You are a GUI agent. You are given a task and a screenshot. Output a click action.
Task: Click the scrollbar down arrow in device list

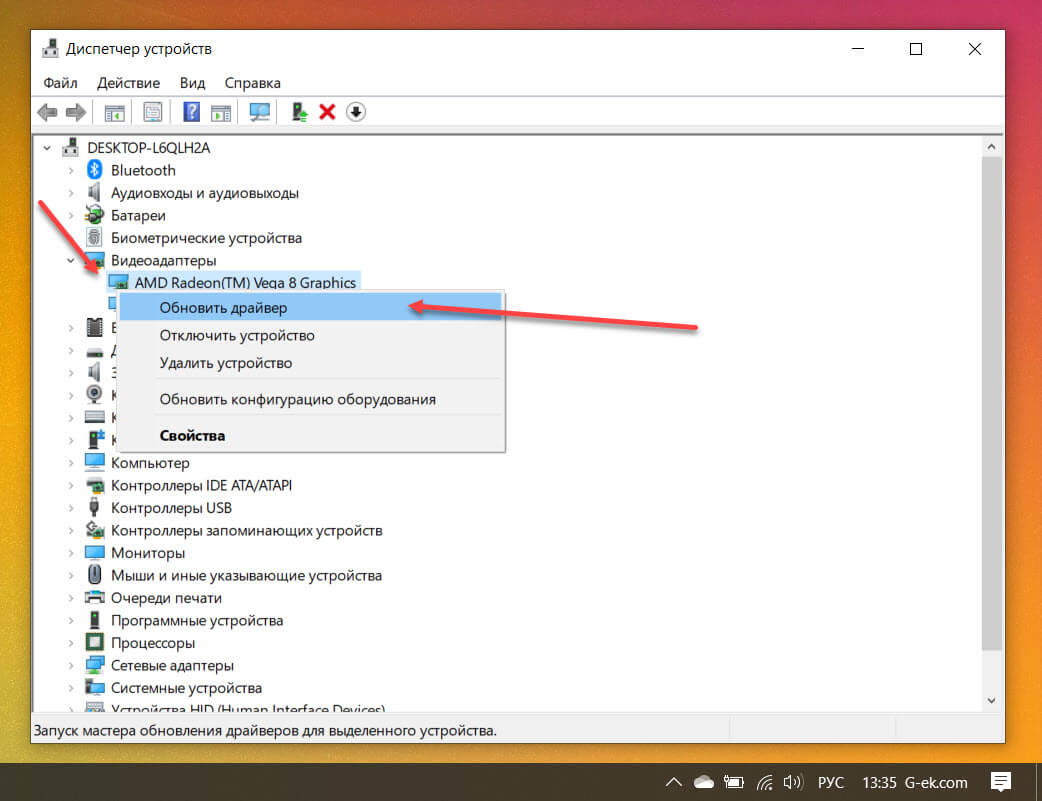click(991, 701)
